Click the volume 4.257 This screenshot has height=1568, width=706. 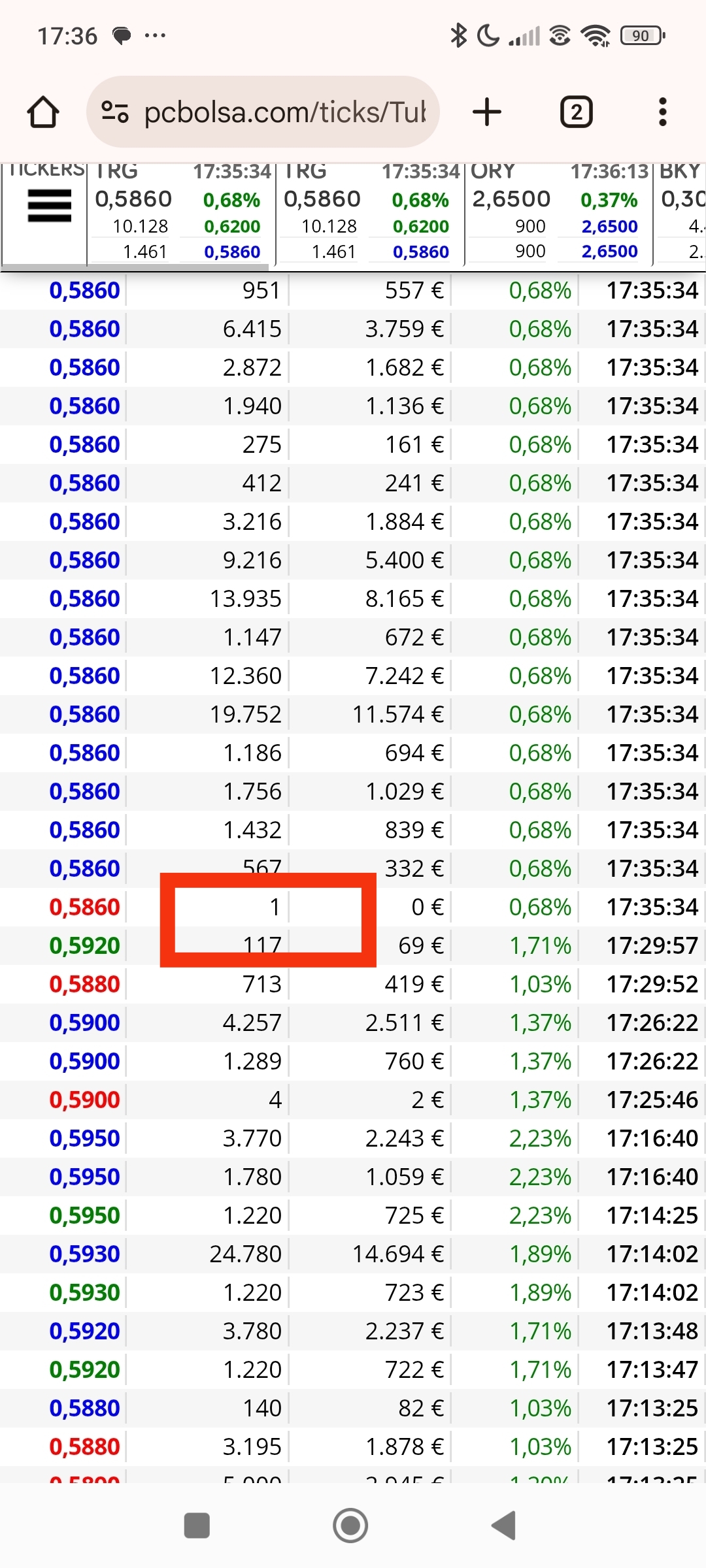[252, 1022]
